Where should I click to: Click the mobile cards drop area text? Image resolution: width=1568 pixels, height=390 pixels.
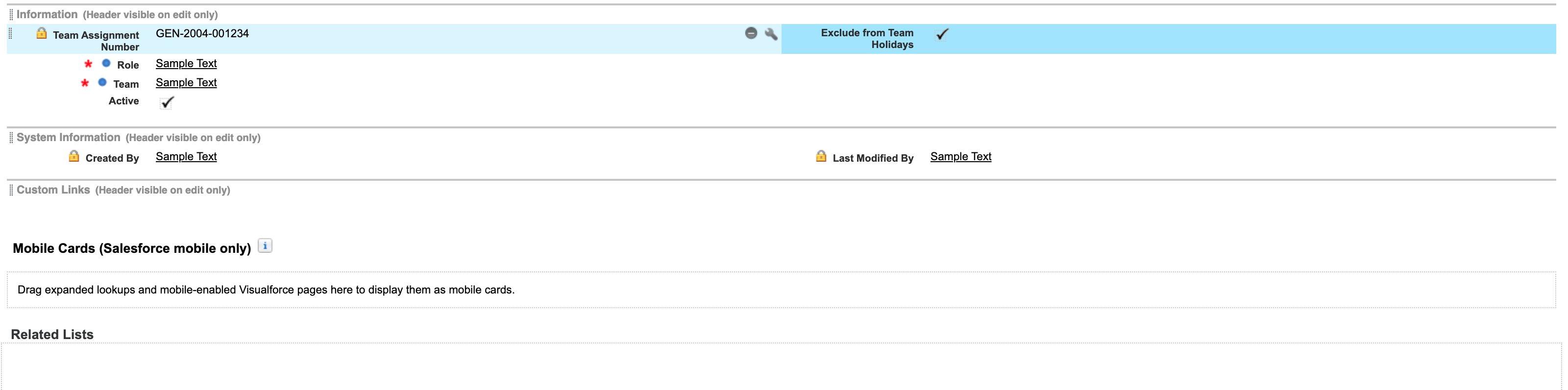pyautogui.click(x=266, y=290)
